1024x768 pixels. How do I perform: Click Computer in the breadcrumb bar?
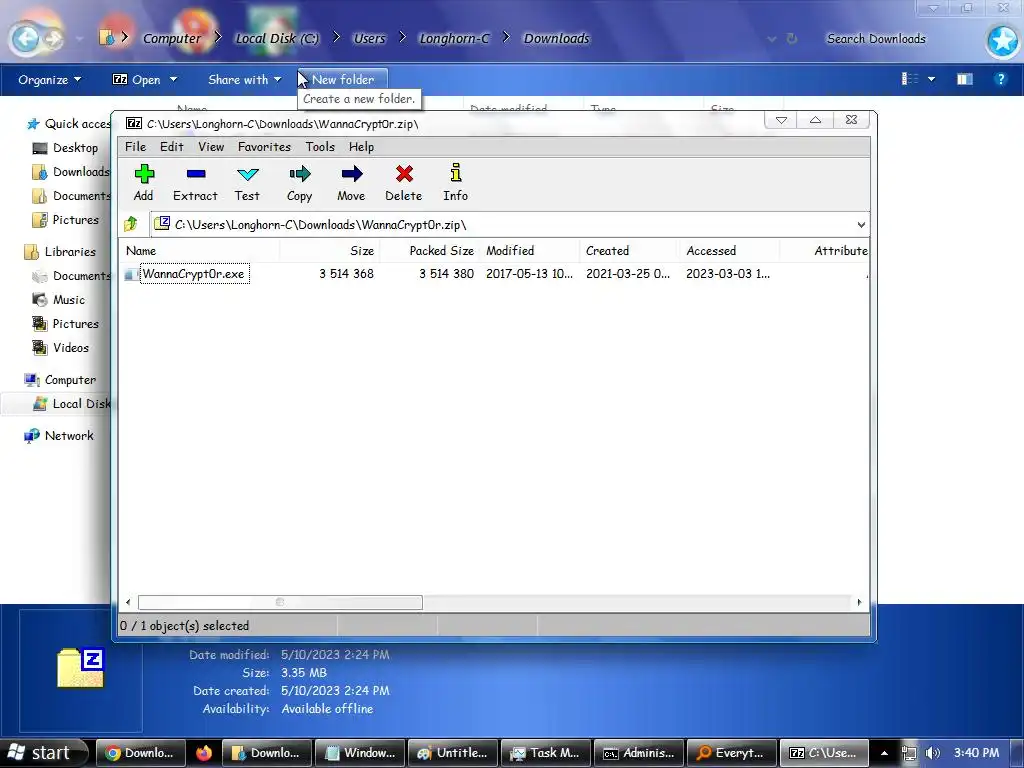pyautogui.click(x=172, y=39)
